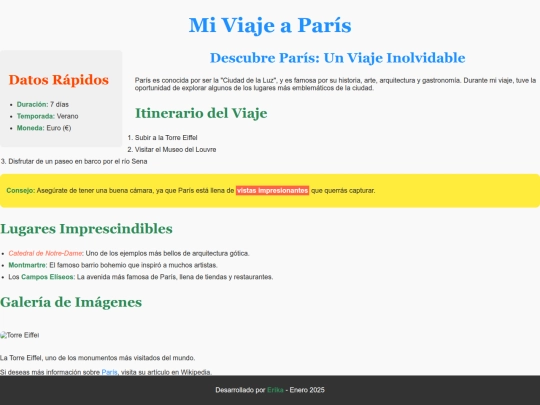The width and height of the screenshot is (540, 405).
Task: Click the Erika link in footer
Action: click(275, 390)
